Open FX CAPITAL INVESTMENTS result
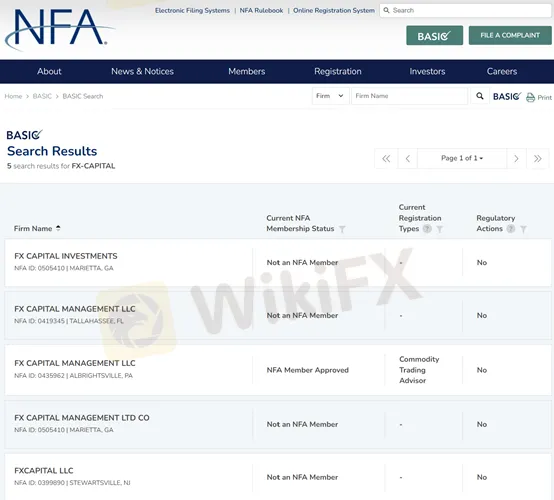This screenshot has height=500, width=554. [x=66, y=256]
